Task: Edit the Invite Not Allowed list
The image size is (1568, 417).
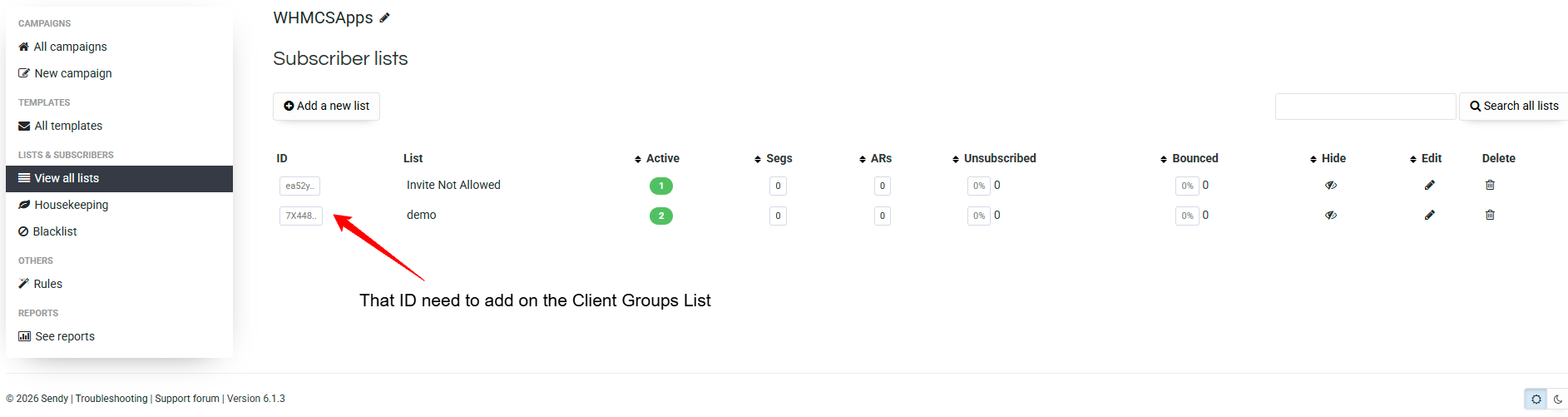Action: (1429, 185)
